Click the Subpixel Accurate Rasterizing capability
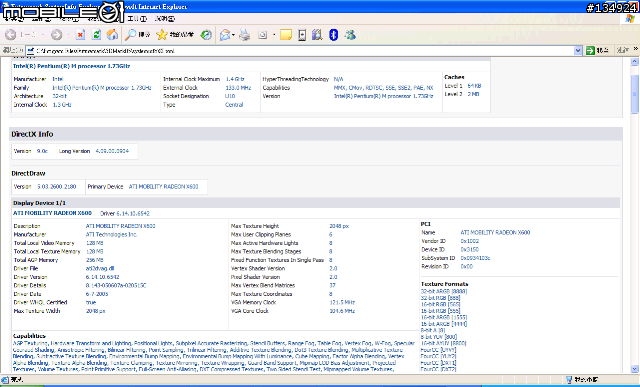640x387 pixels. (211, 343)
